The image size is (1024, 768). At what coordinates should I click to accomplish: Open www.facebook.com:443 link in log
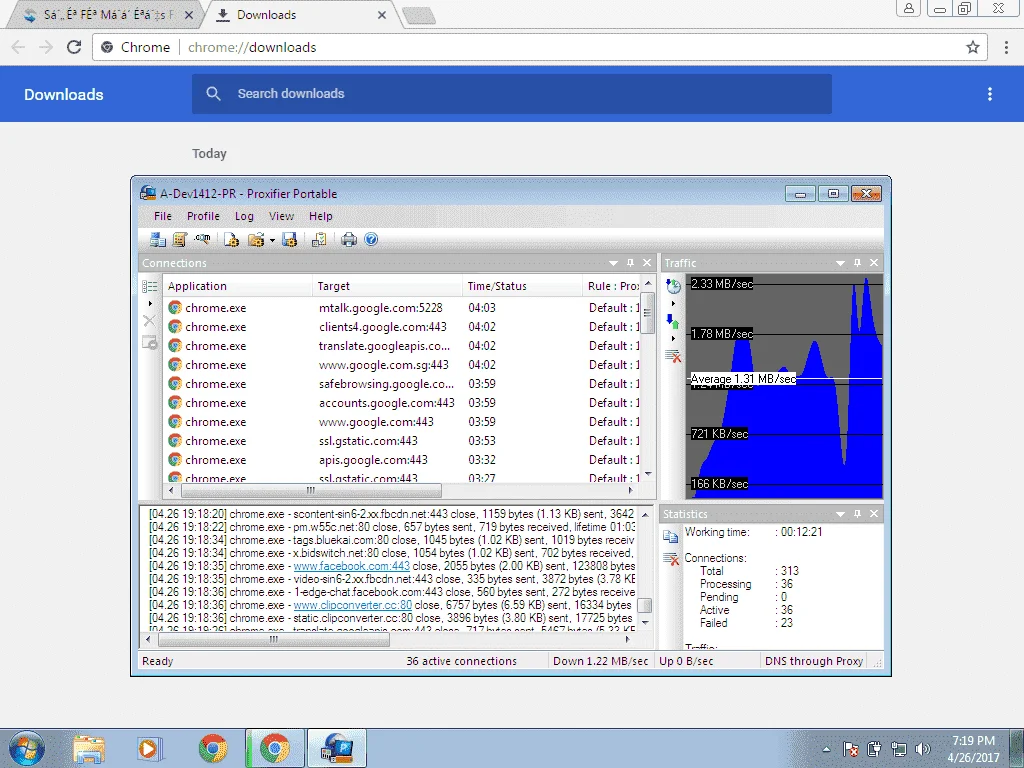[x=351, y=566]
